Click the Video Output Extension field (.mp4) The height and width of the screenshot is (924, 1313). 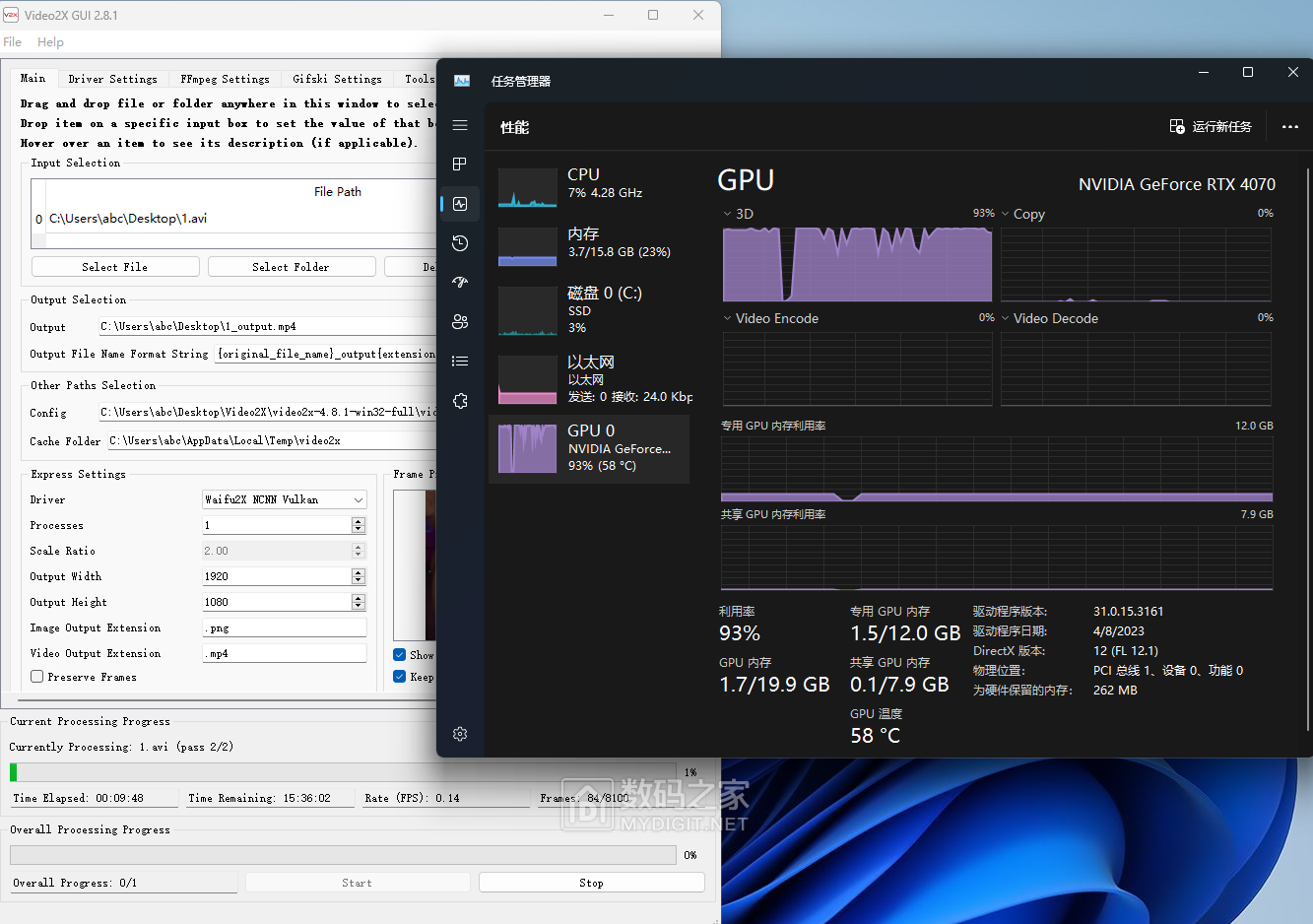(284, 653)
